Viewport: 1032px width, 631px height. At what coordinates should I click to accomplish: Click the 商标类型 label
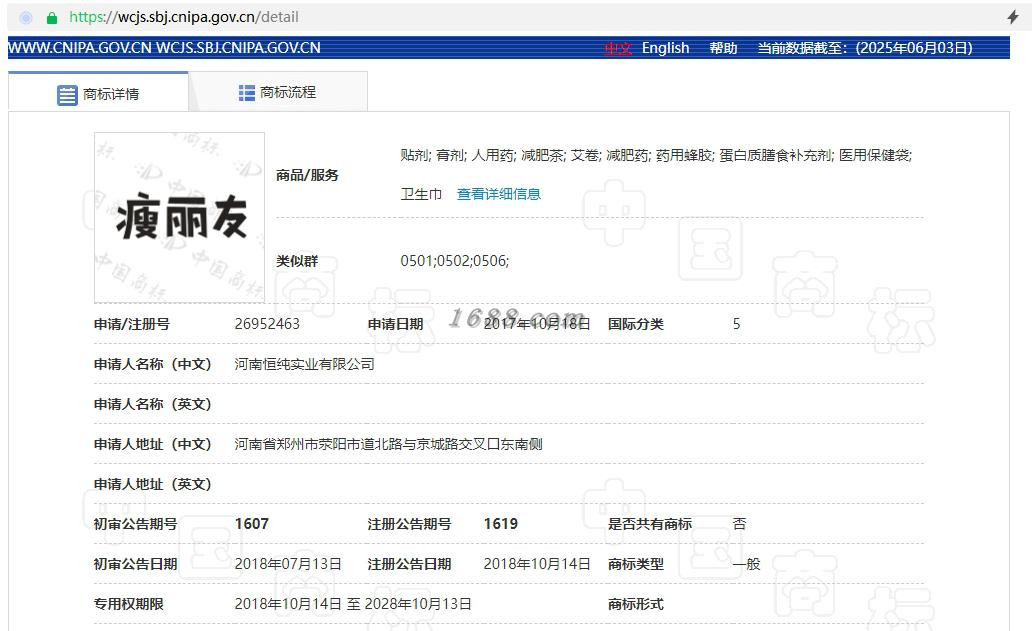pos(636,564)
